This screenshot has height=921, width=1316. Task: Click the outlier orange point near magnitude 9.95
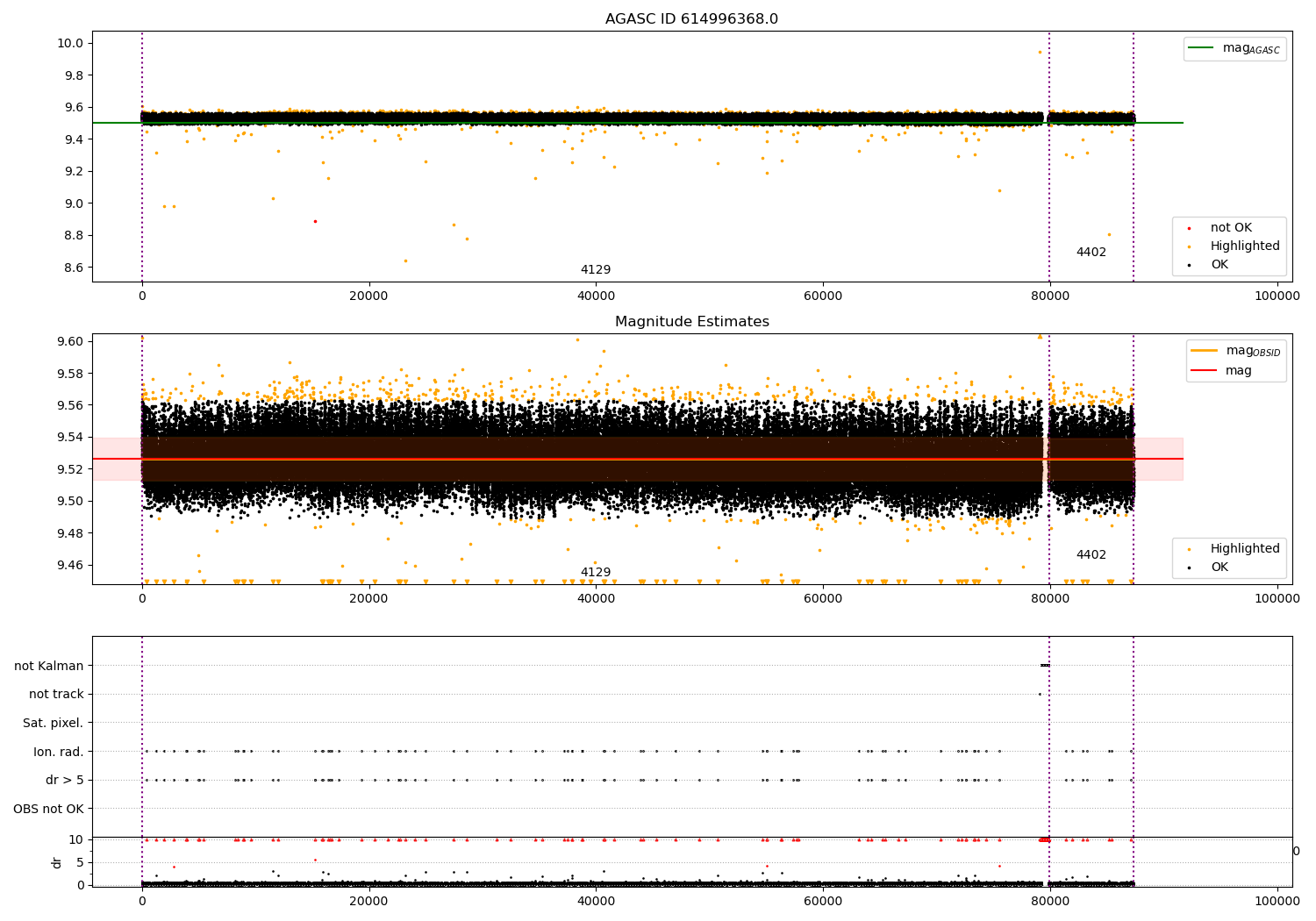tap(1041, 52)
